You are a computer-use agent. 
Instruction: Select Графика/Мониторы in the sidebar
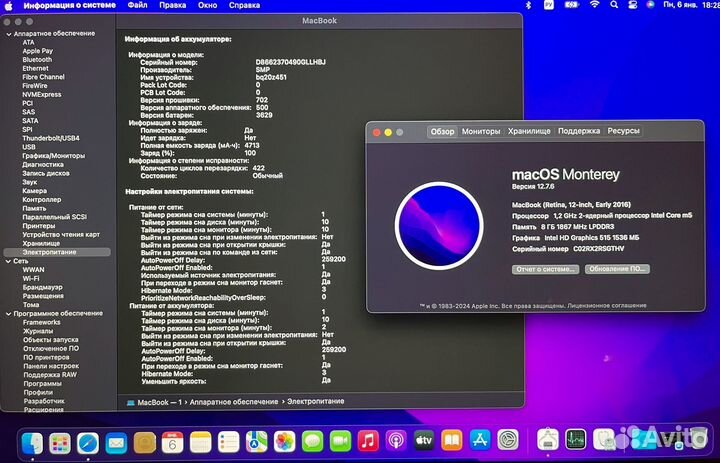(x=54, y=156)
